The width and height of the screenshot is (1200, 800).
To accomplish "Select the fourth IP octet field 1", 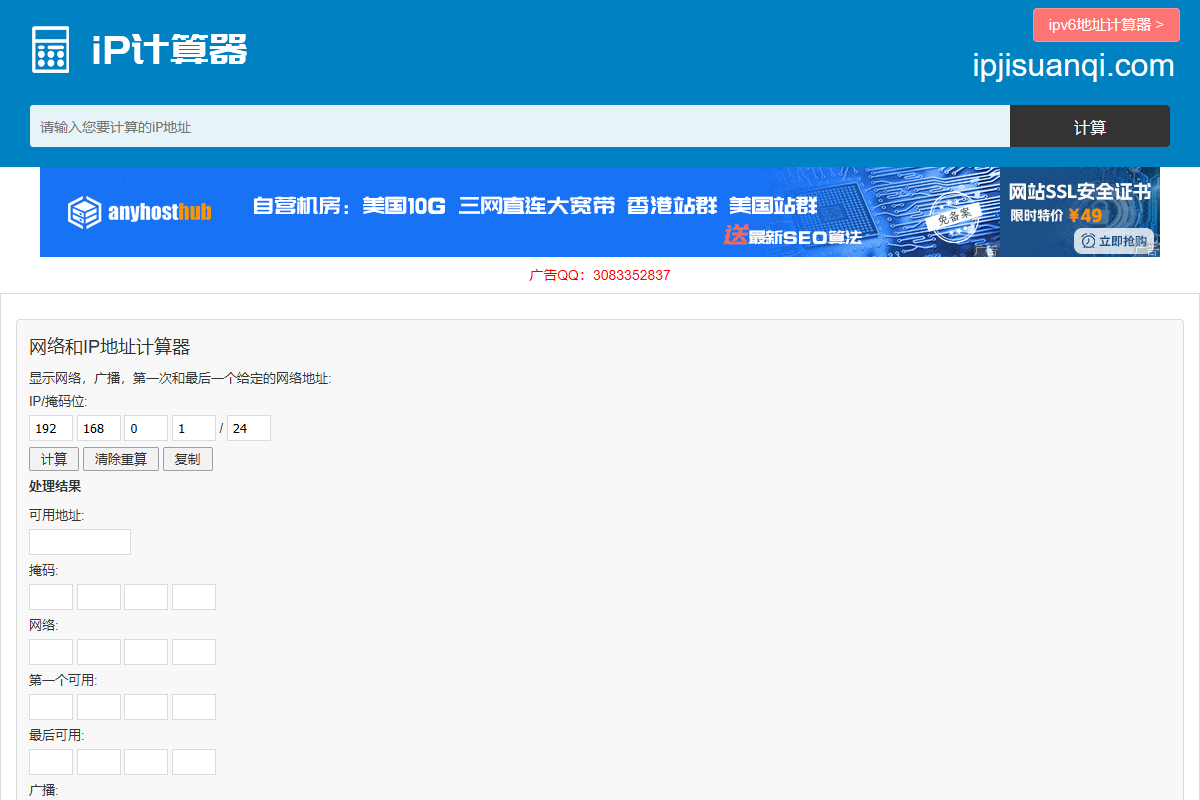I will tap(194, 428).
